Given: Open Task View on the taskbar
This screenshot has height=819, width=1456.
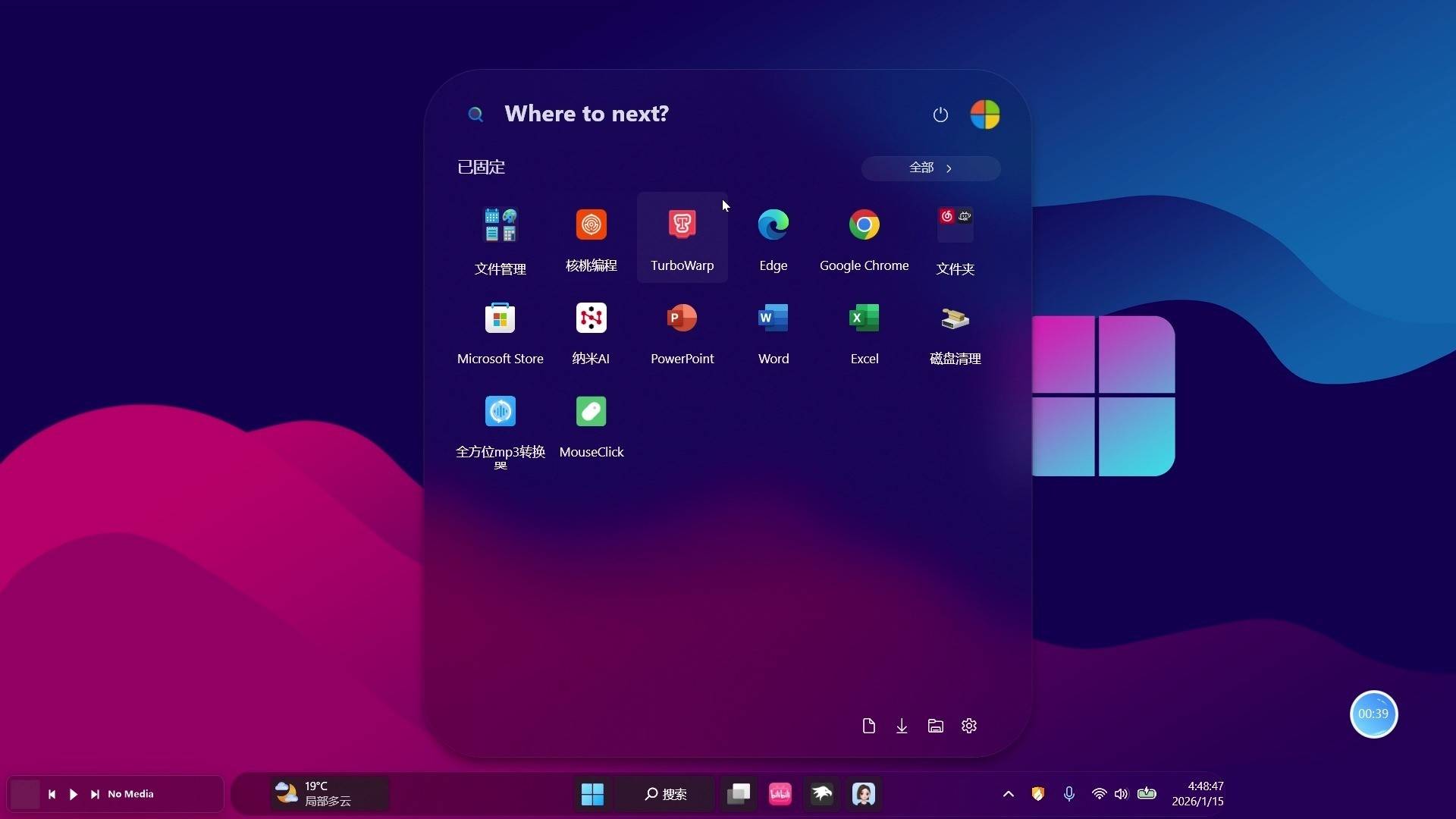Looking at the screenshot, I should point(739,794).
